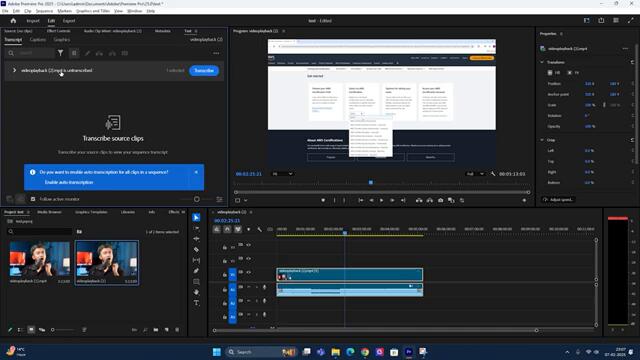640x360 pixels.
Task: Toggle snapping magnet in timeline
Action: click(227, 229)
